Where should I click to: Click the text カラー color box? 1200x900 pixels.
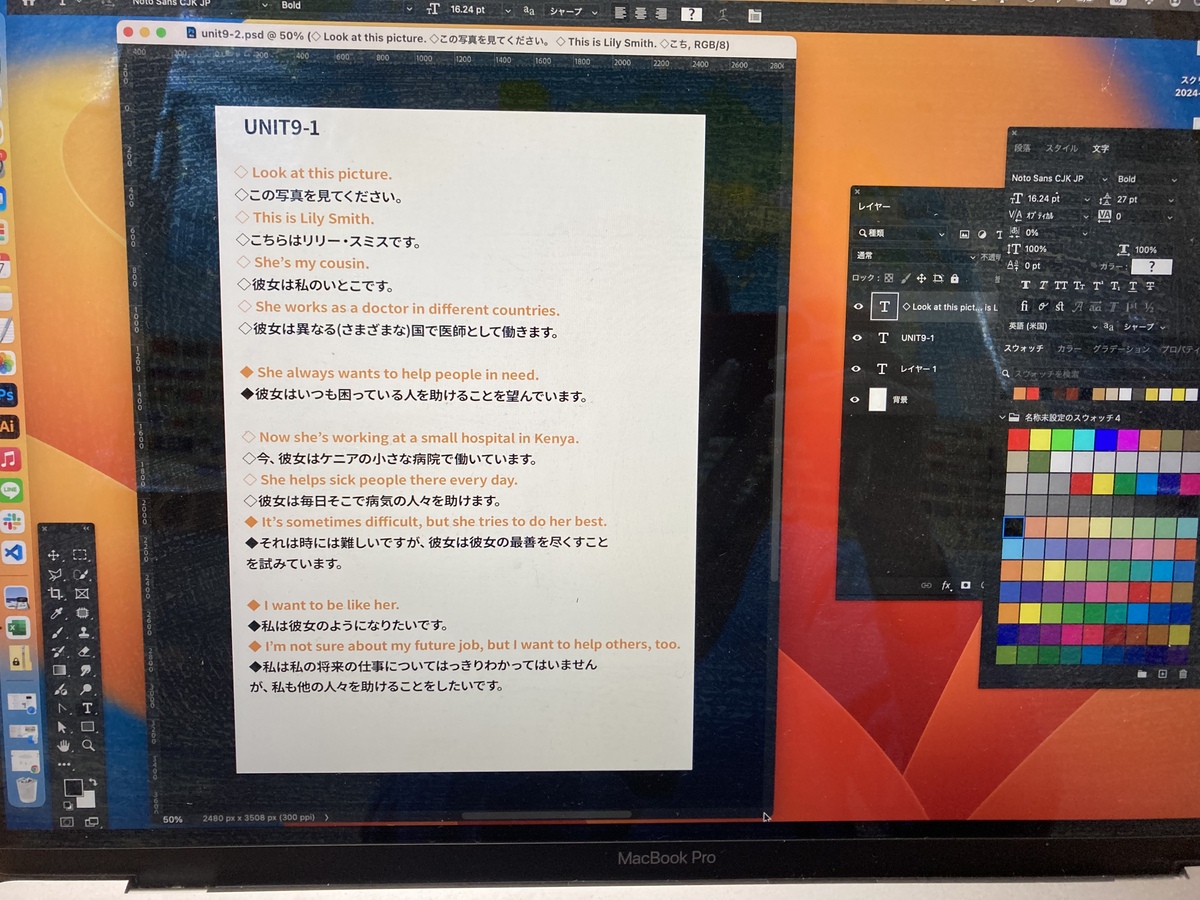point(1152,267)
